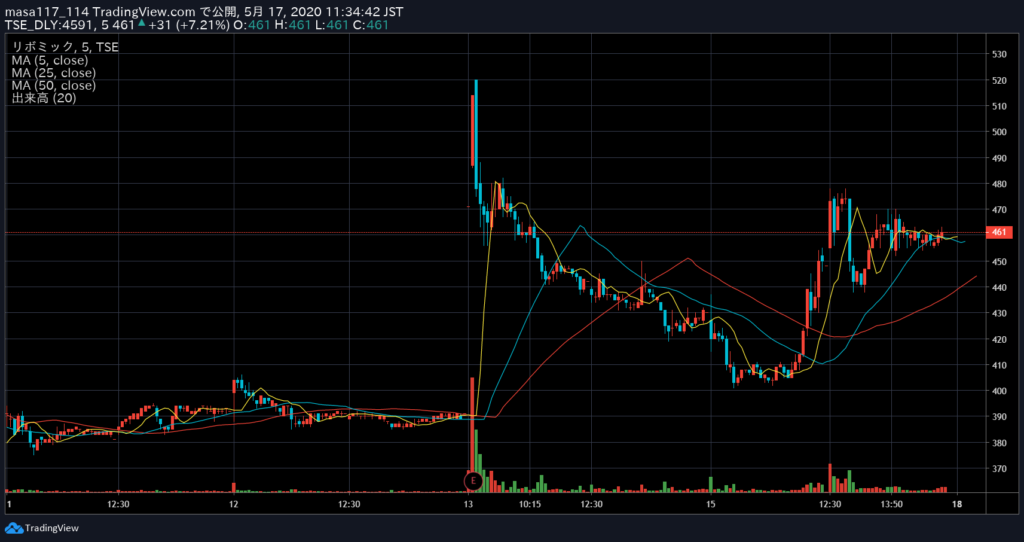Select the '+31 (+7.21%)' change value
The height and width of the screenshot is (542, 1024).
(x=188, y=25)
